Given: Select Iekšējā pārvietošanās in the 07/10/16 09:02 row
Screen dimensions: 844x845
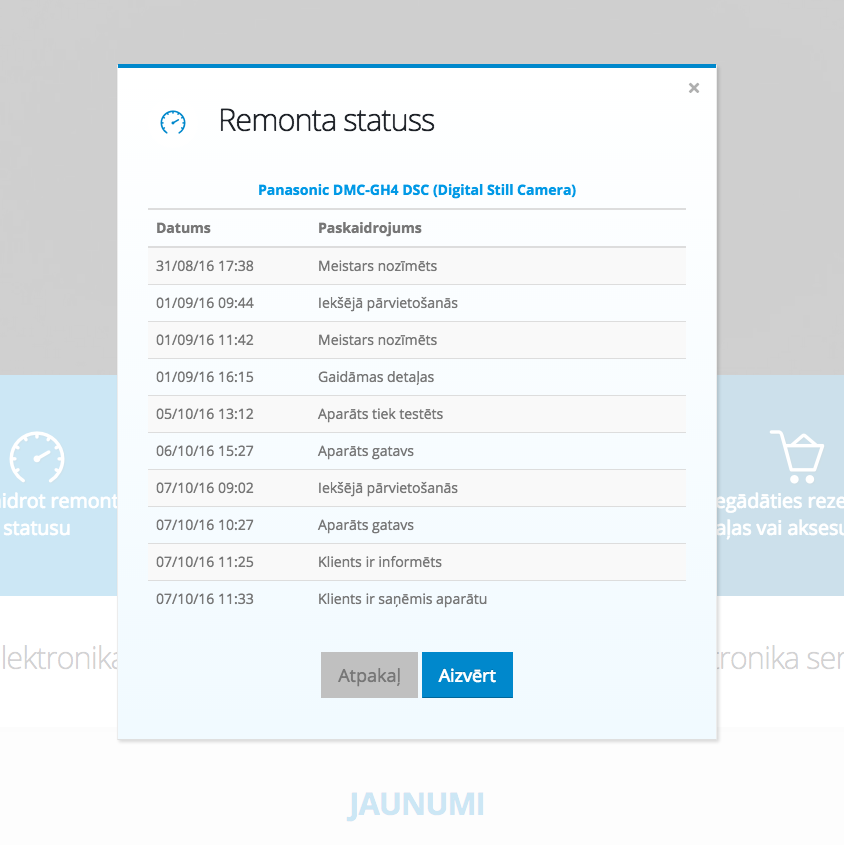Looking at the screenshot, I should point(388,488).
